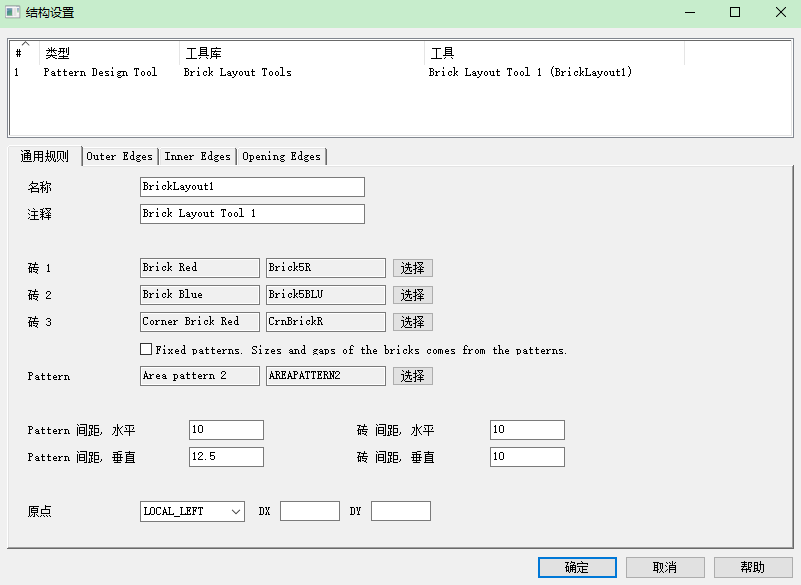The image size is (801, 585).
Task: Open help with the 帮助 button
Action: [753, 567]
